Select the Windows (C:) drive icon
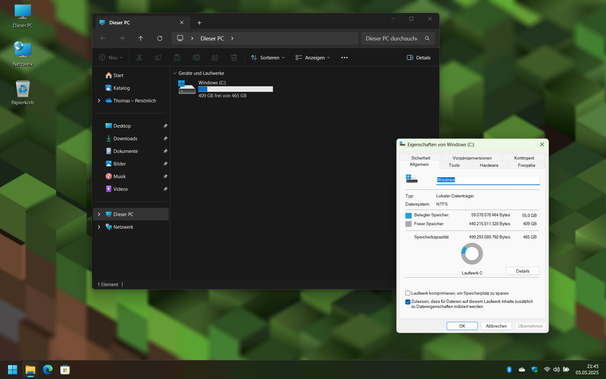Image resolution: width=606 pixels, height=379 pixels. (187, 87)
